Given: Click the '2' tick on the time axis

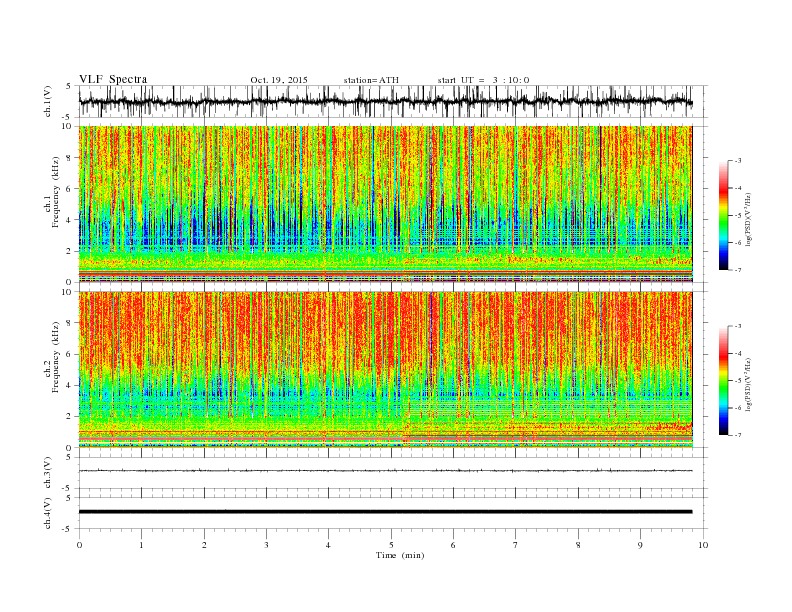Looking at the screenshot, I should pos(204,545).
